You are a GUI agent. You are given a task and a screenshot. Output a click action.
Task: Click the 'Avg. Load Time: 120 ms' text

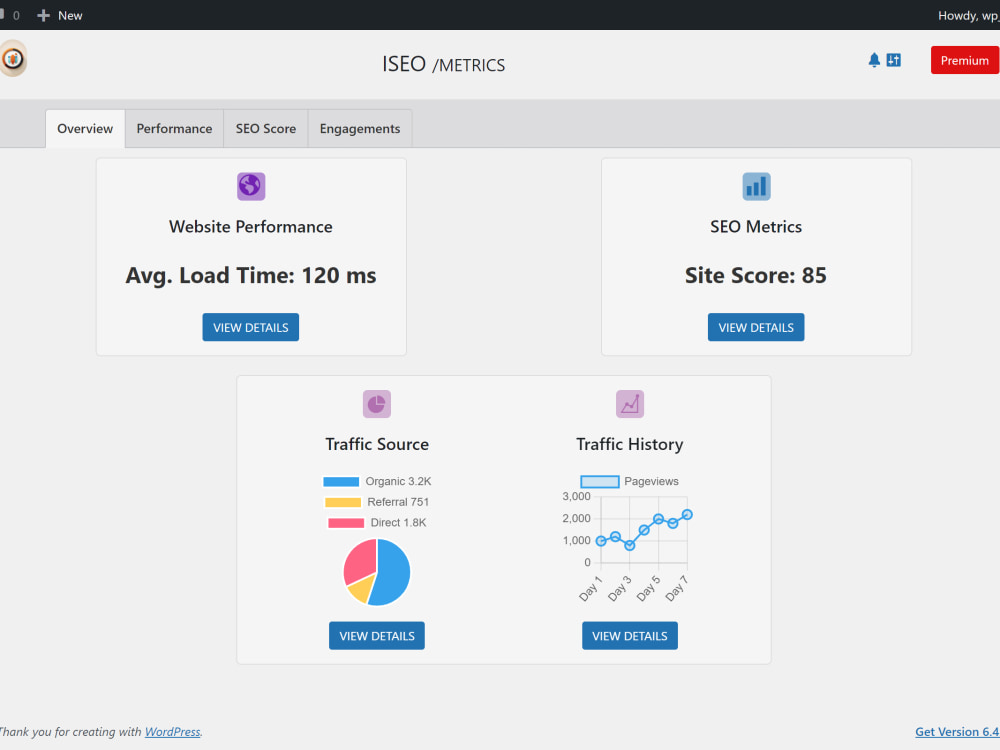[x=251, y=276]
